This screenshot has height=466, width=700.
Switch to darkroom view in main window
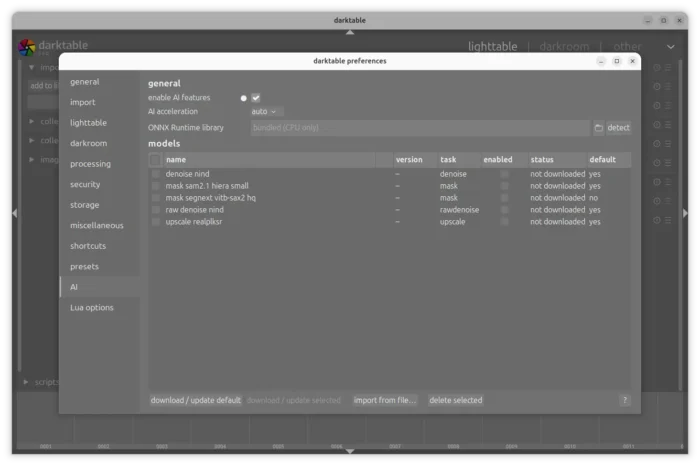pyautogui.click(x=564, y=46)
